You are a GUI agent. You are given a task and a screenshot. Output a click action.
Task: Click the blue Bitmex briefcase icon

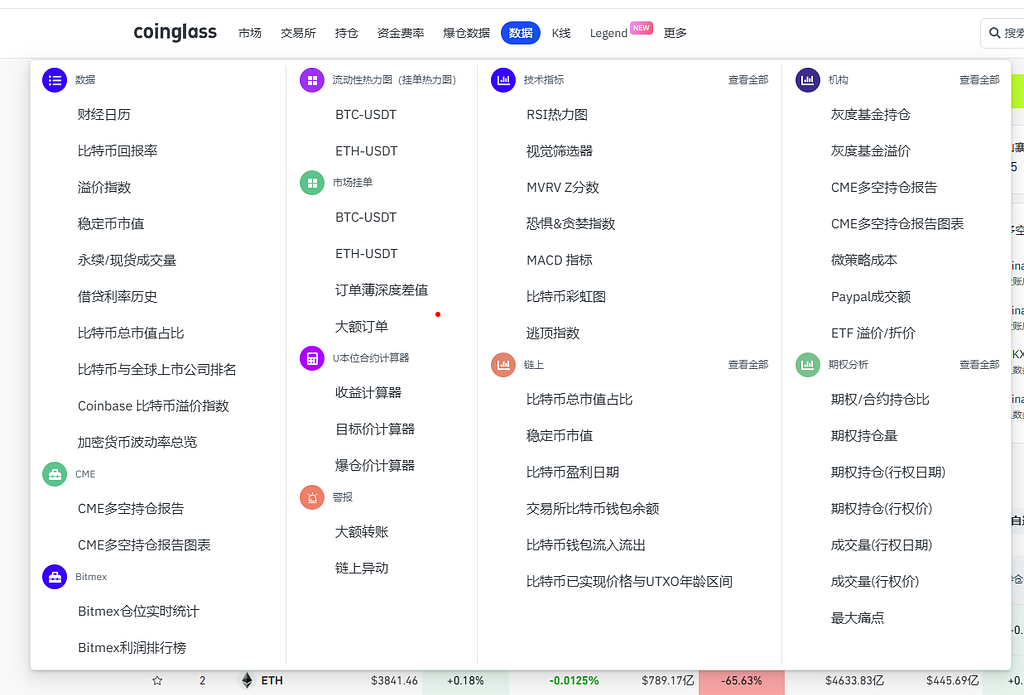click(54, 577)
